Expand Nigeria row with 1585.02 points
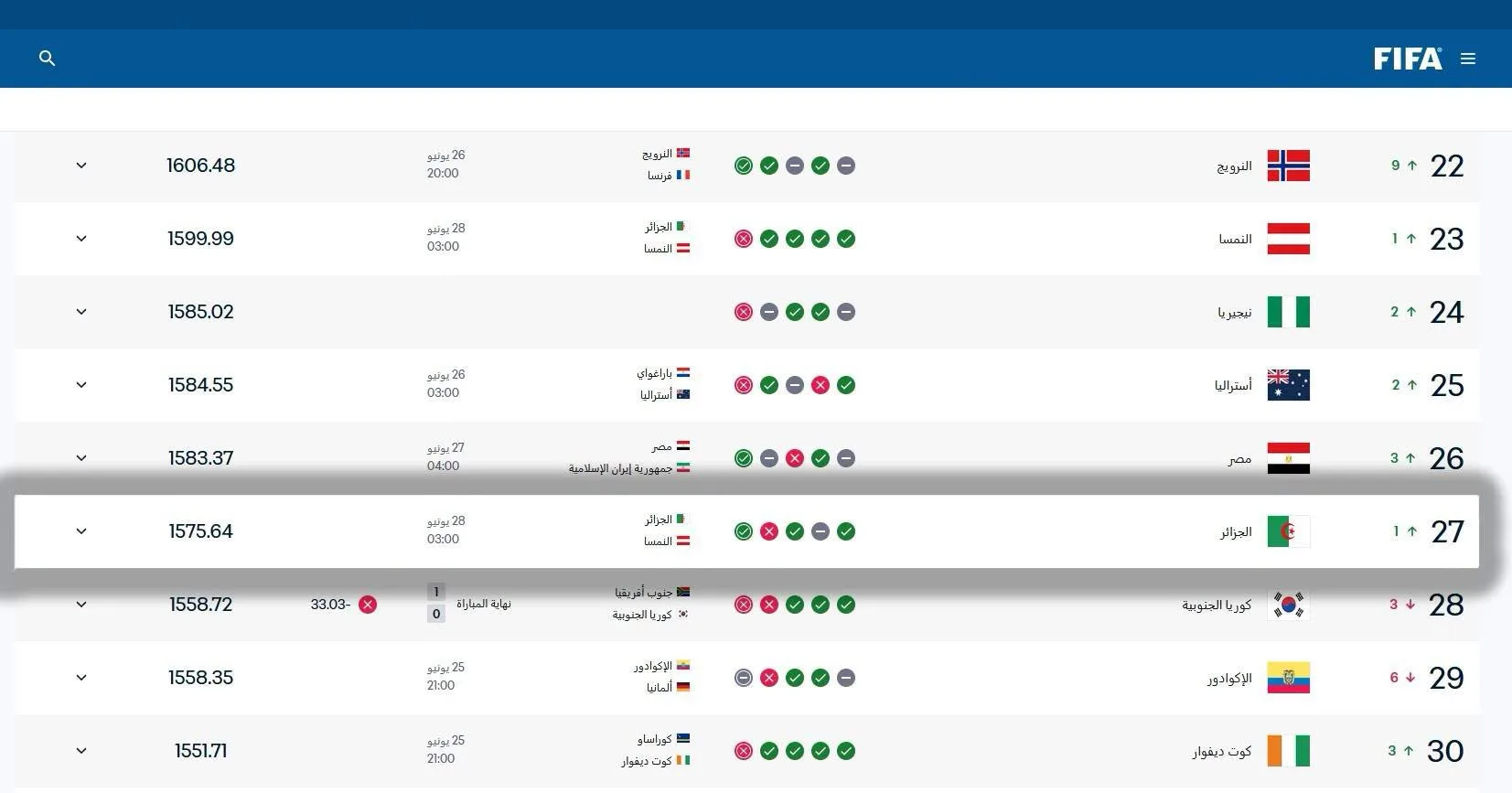The height and width of the screenshot is (793, 1512). [81, 312]
